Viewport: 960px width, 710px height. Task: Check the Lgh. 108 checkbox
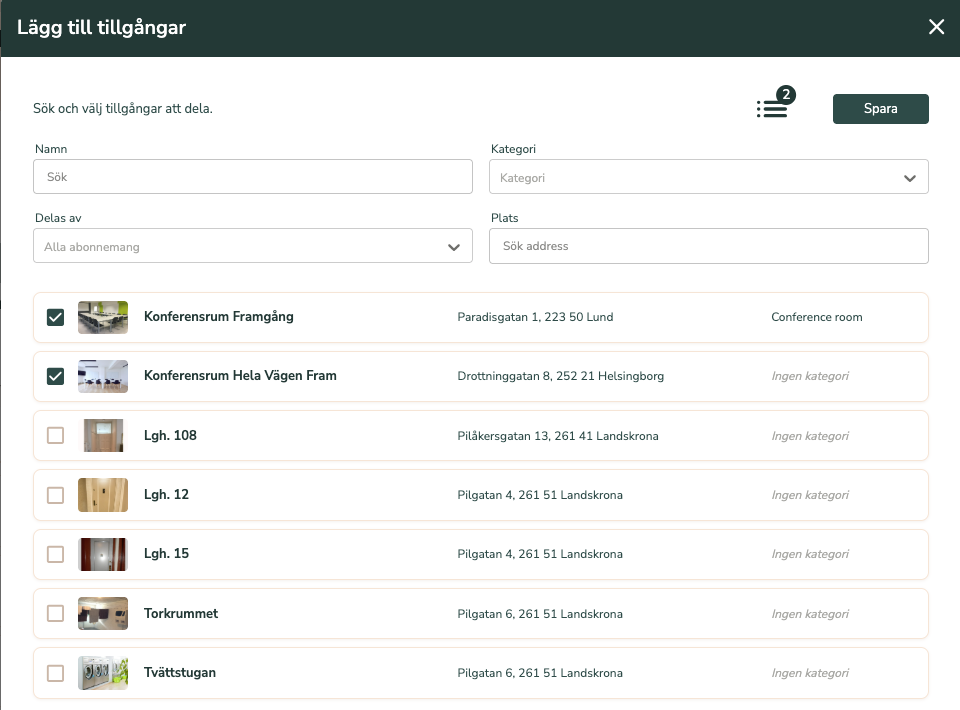(x=56, y=436)
